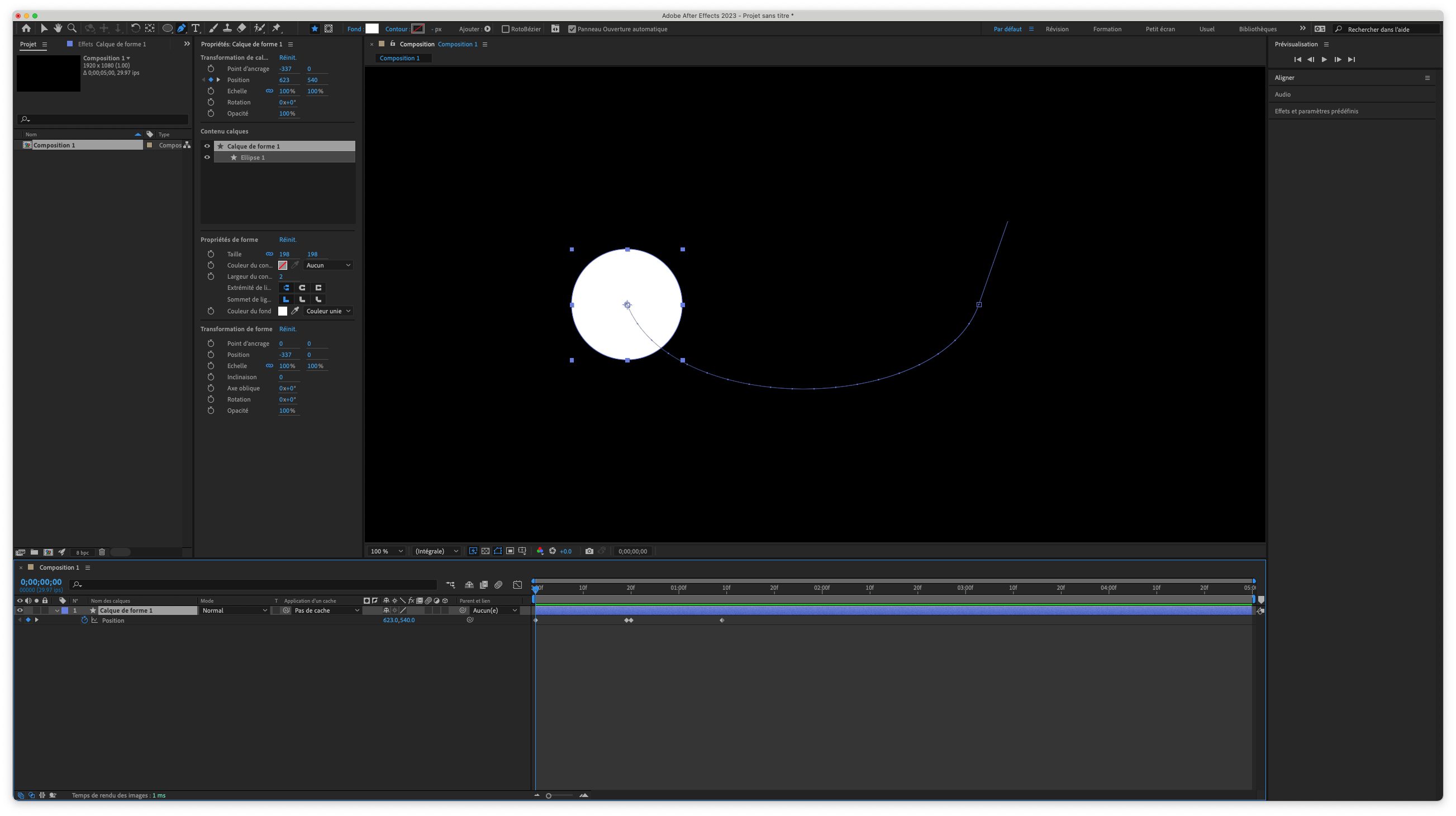Click the snapshot camera icon
The height and width of the screenshot is (816, 1456).
coord(589,551)
